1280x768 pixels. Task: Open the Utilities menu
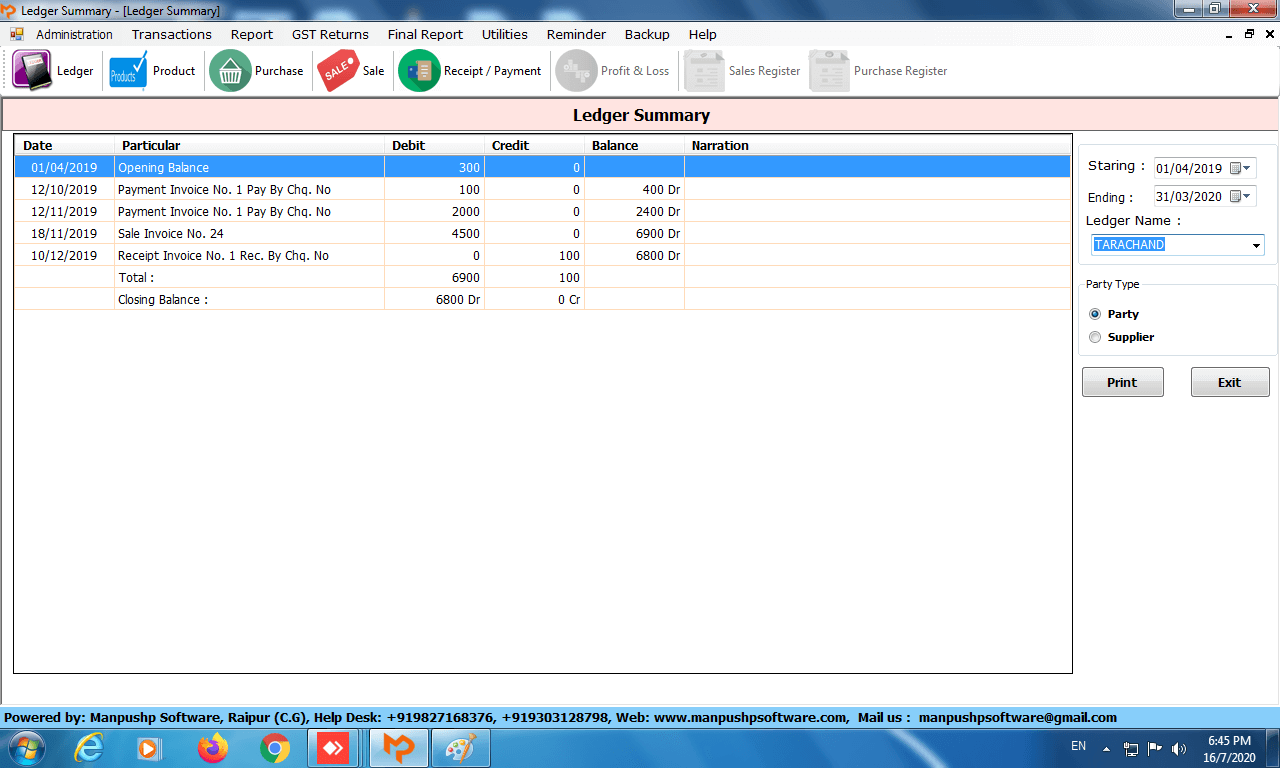coord(505,34)
